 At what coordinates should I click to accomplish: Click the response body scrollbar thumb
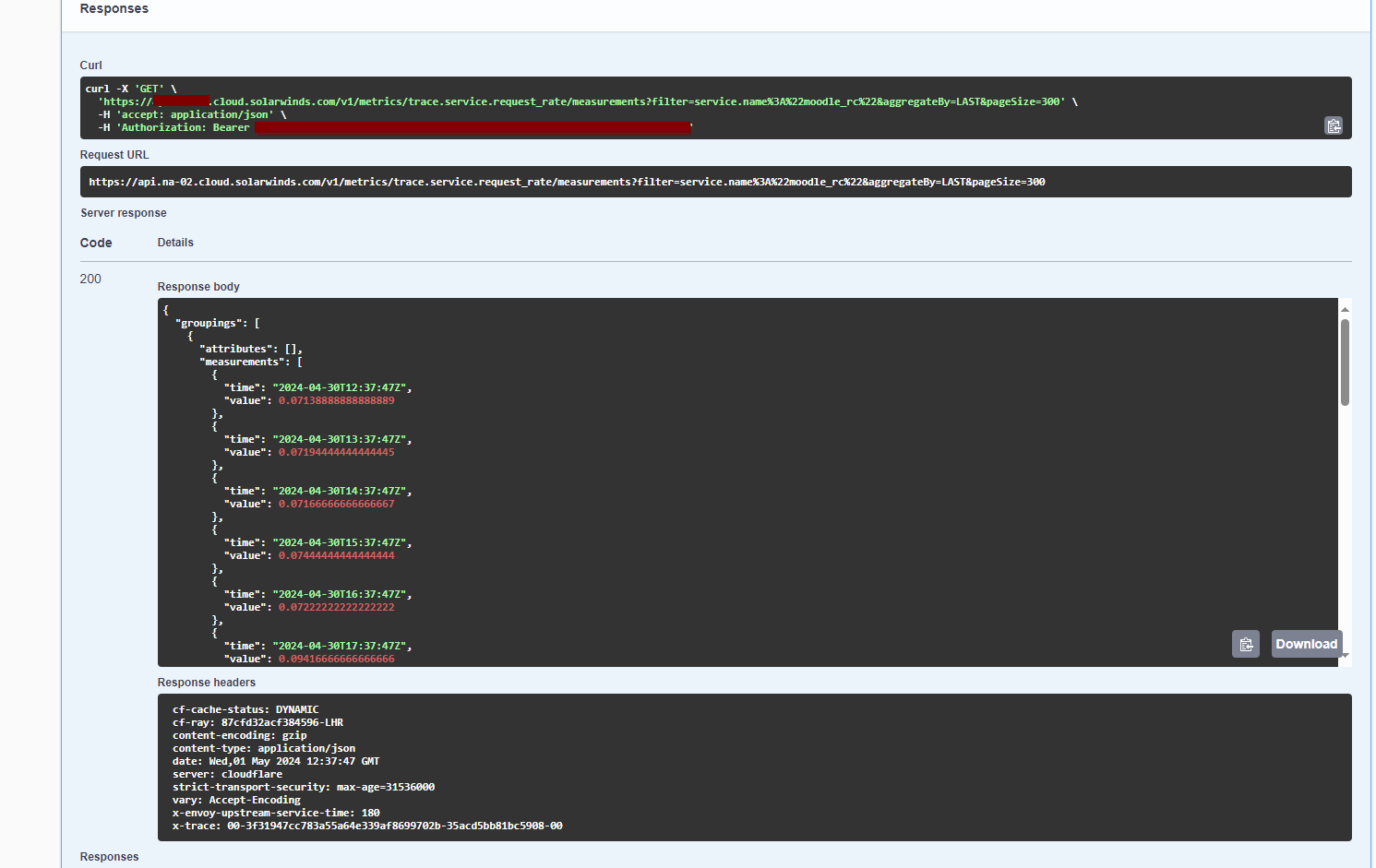[1345, 363]
